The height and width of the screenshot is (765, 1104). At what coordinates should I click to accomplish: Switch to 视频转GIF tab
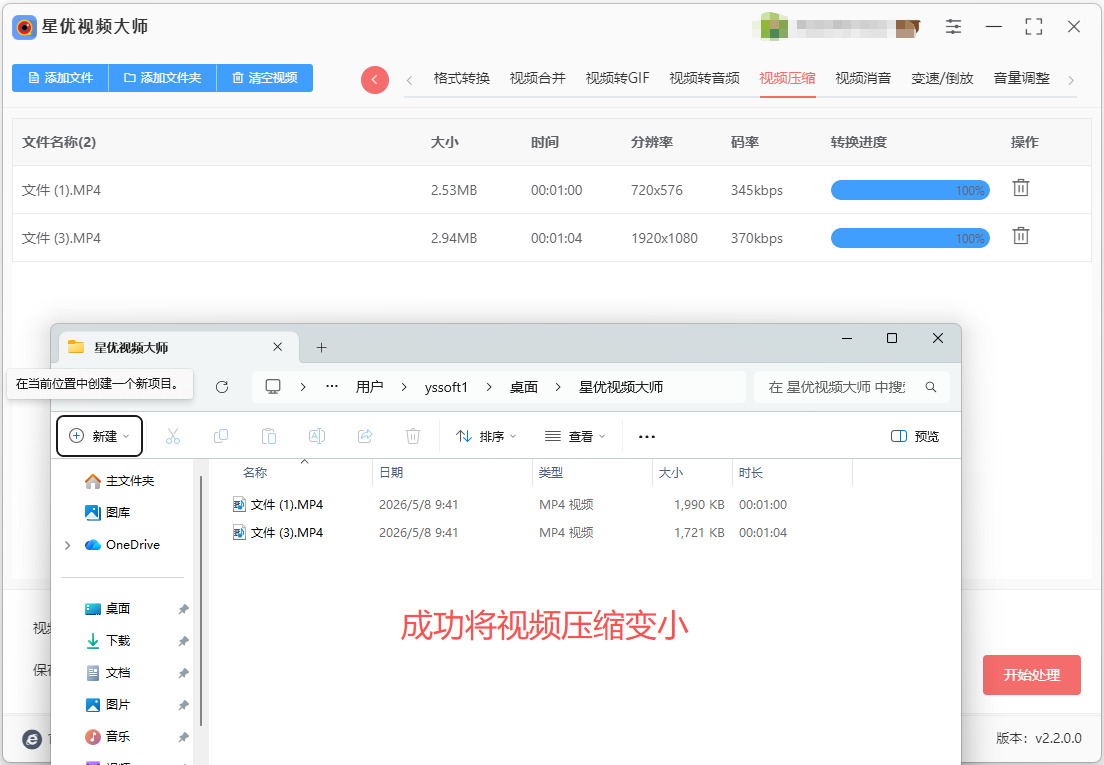coord(617,78)
